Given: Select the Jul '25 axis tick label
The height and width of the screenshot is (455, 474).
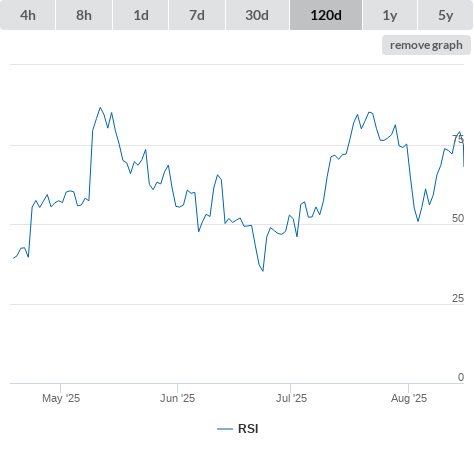Looking at the screenshot, I should click(x=291, y=398).
